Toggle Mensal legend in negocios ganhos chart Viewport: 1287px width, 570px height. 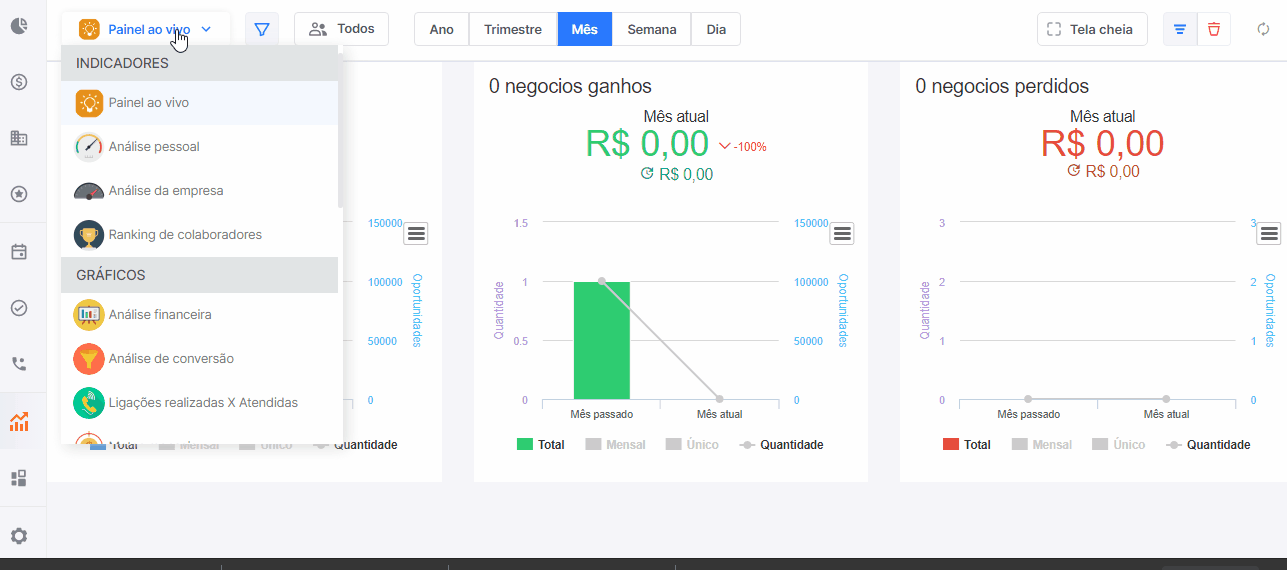(x=616, y=445)
